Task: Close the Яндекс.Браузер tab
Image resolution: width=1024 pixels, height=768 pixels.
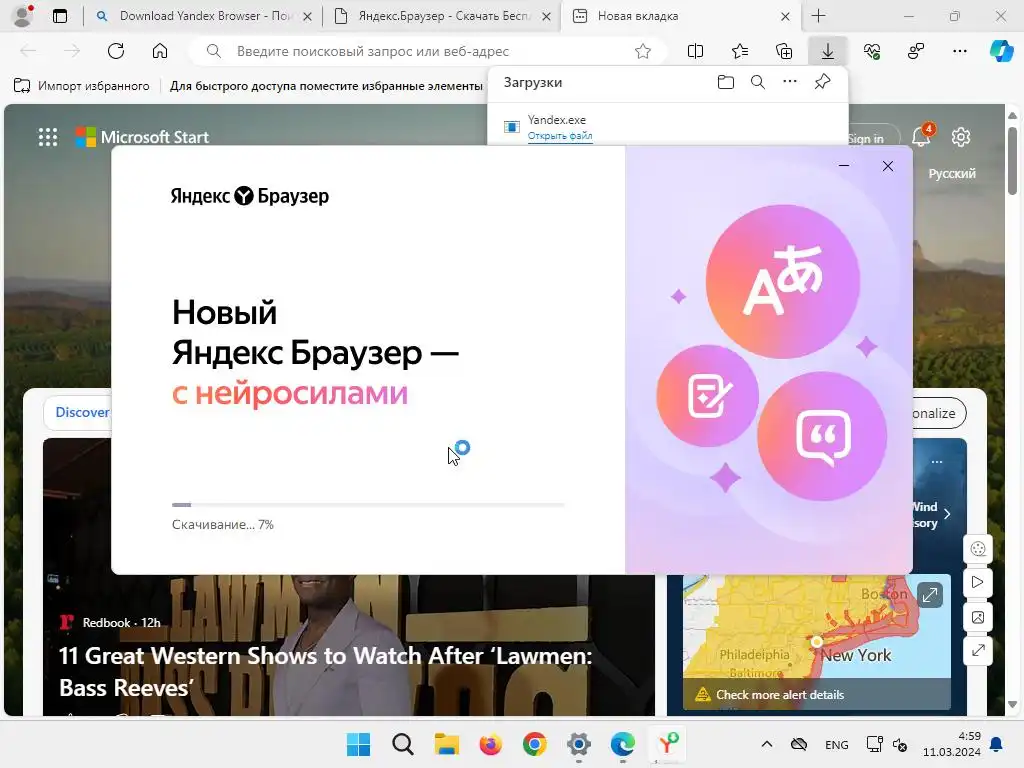Action: click(547, 16)
